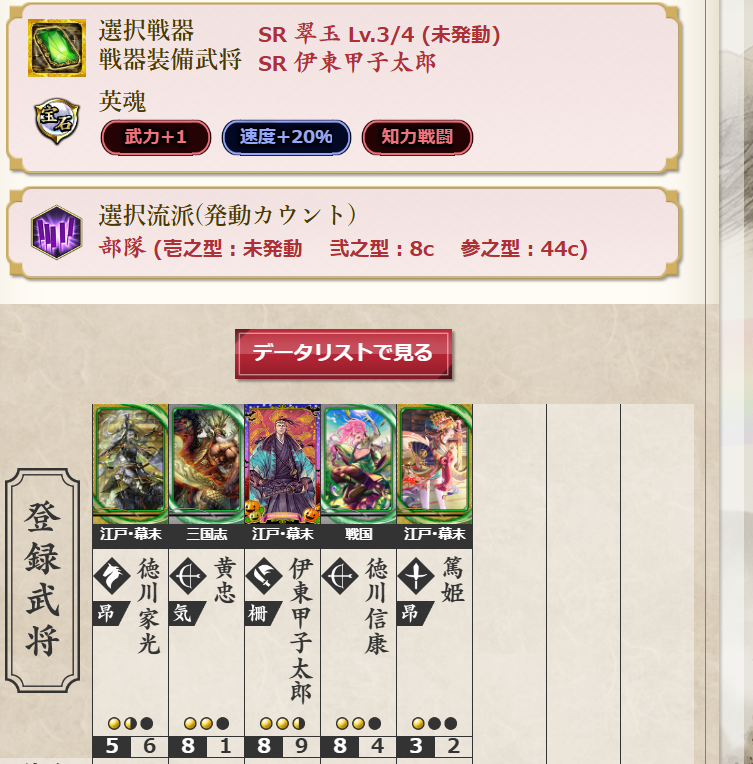The image size is (753, 764).
Task: Click the green jade weapon icon
Action: point(57,48)
